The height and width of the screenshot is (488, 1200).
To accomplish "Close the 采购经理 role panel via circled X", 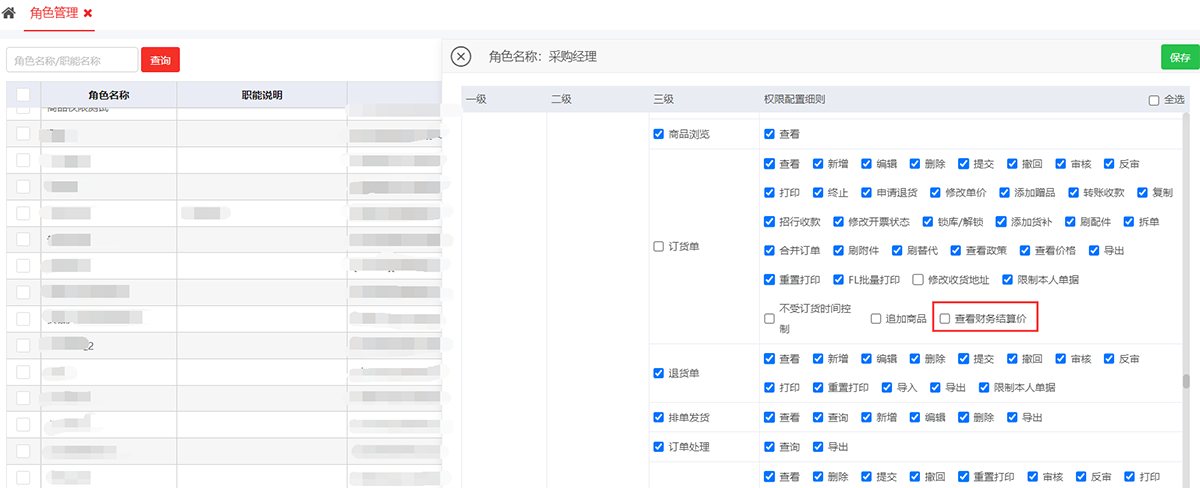I will tap(460, 57).
